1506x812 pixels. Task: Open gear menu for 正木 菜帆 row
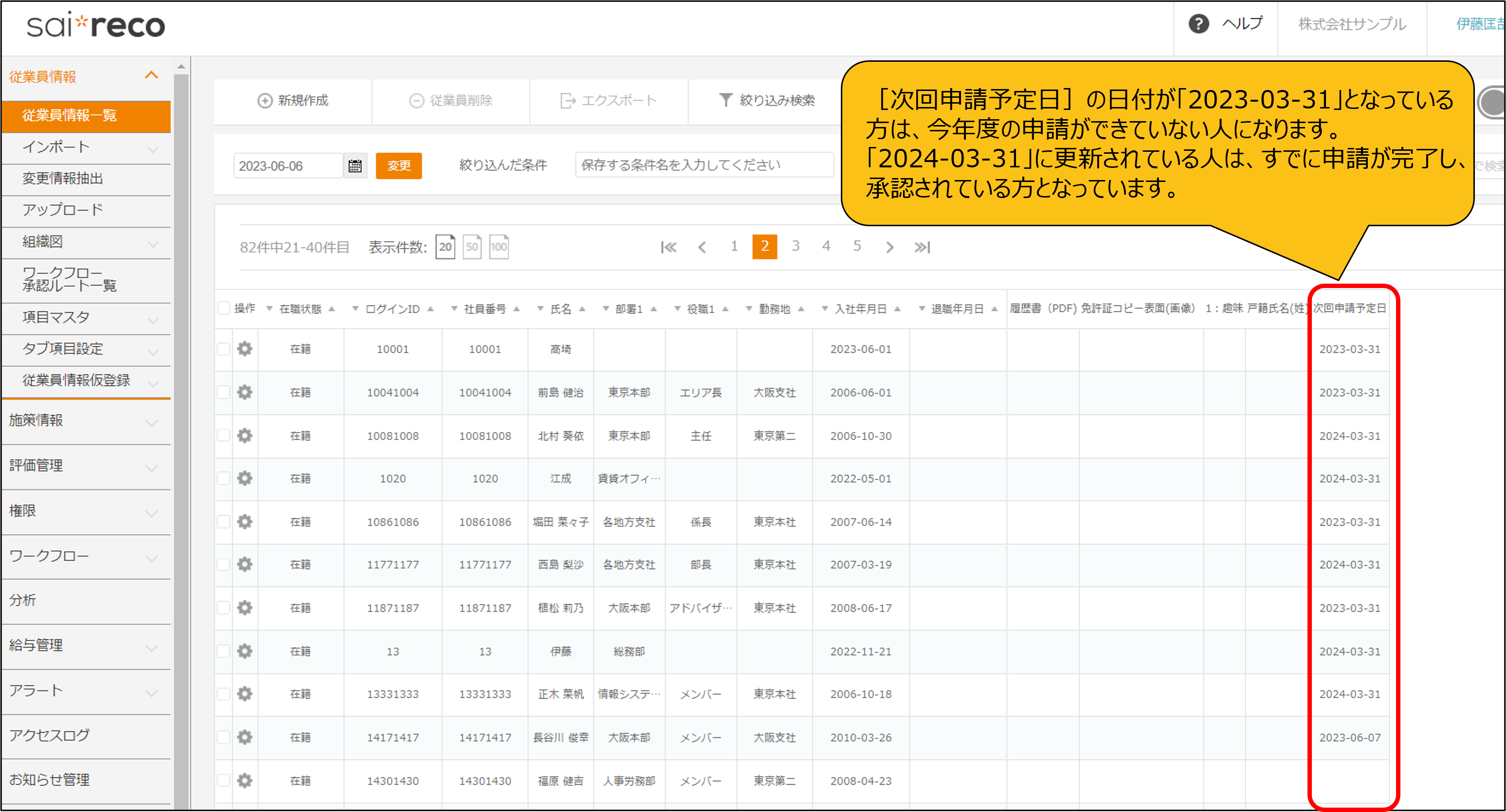pos(244,694)
